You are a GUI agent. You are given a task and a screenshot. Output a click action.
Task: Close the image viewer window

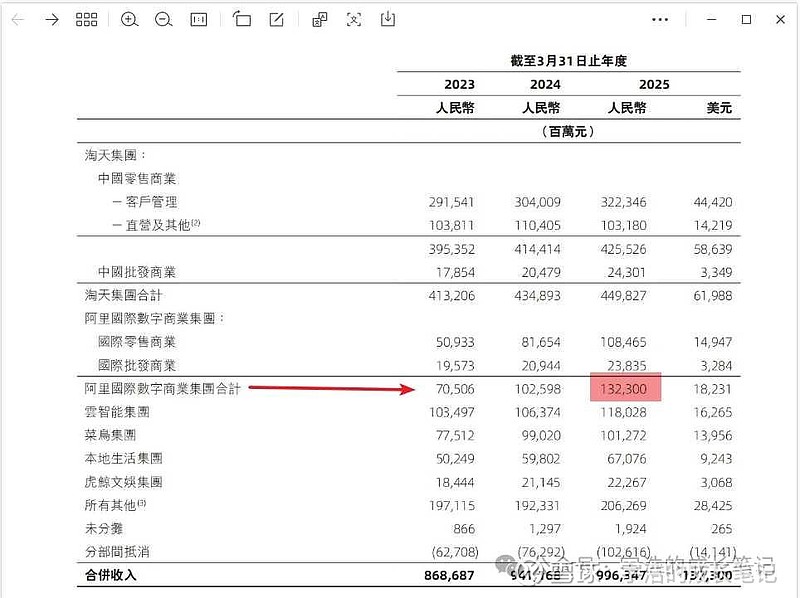coord(781,19)
